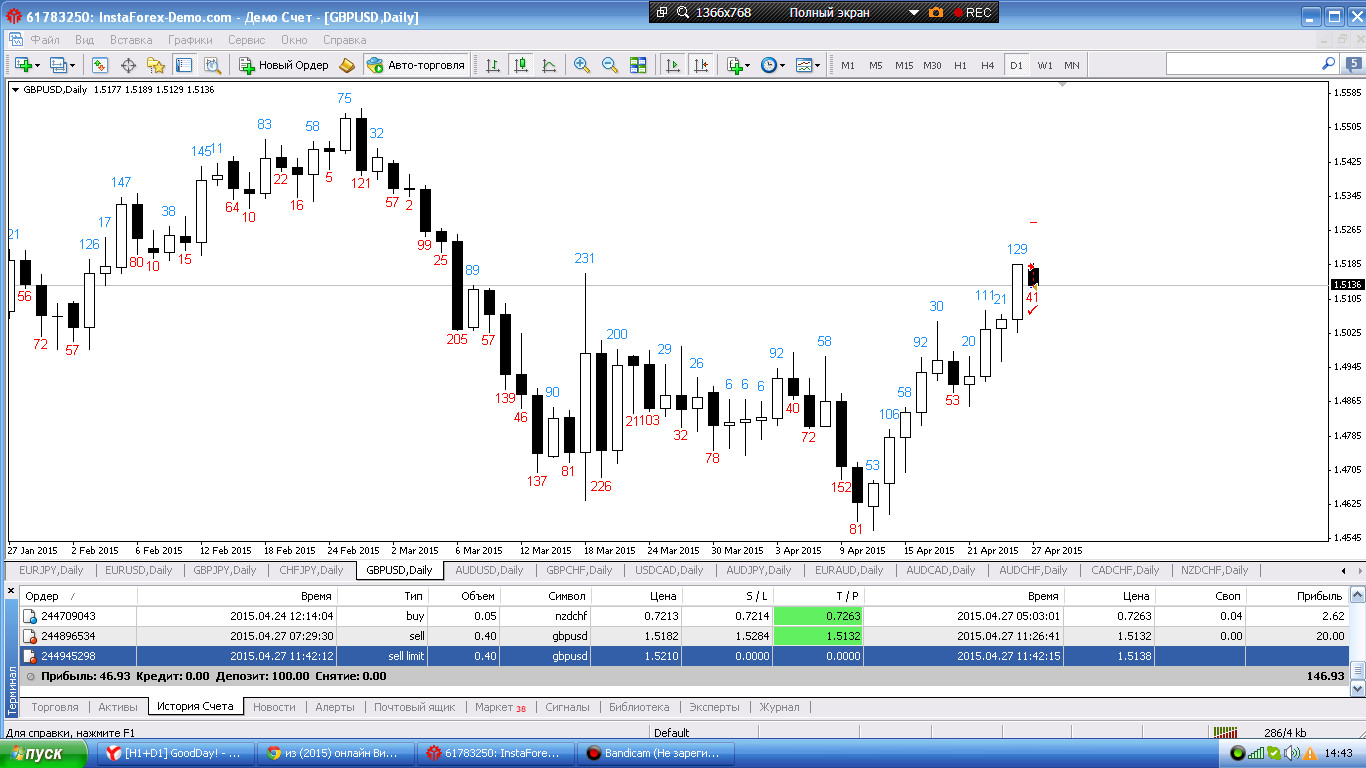This screenshot has height=768, width=1366.
Task: Open the Strategy Tester icon
Action: click(212, 65)
